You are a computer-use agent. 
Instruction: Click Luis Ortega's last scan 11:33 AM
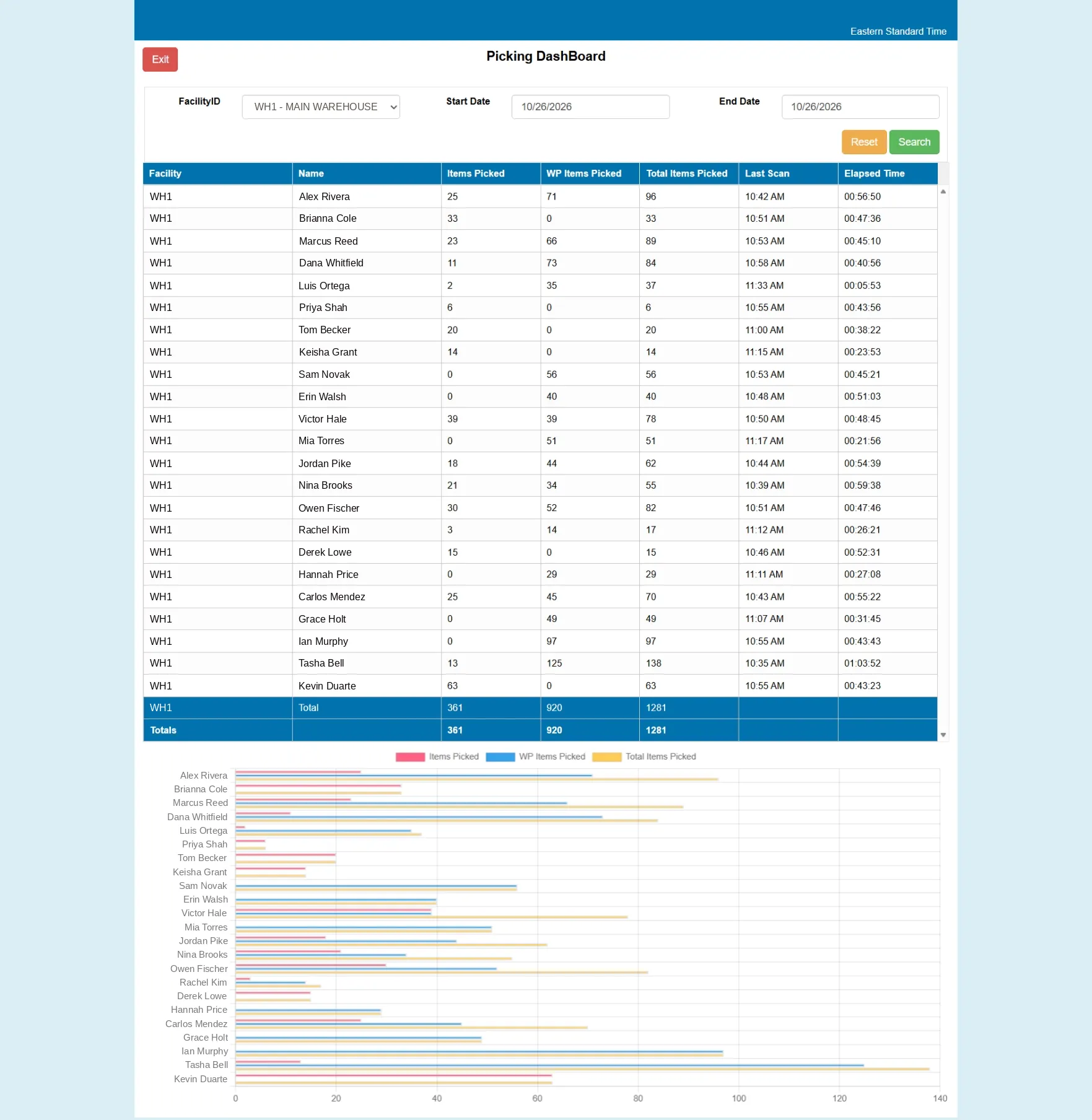tap(764, 286)
